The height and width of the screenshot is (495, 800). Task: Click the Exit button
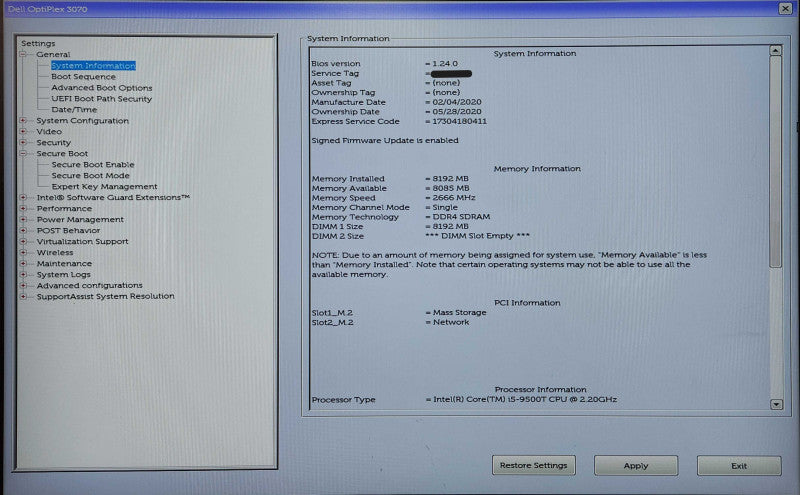pos(739,466)
